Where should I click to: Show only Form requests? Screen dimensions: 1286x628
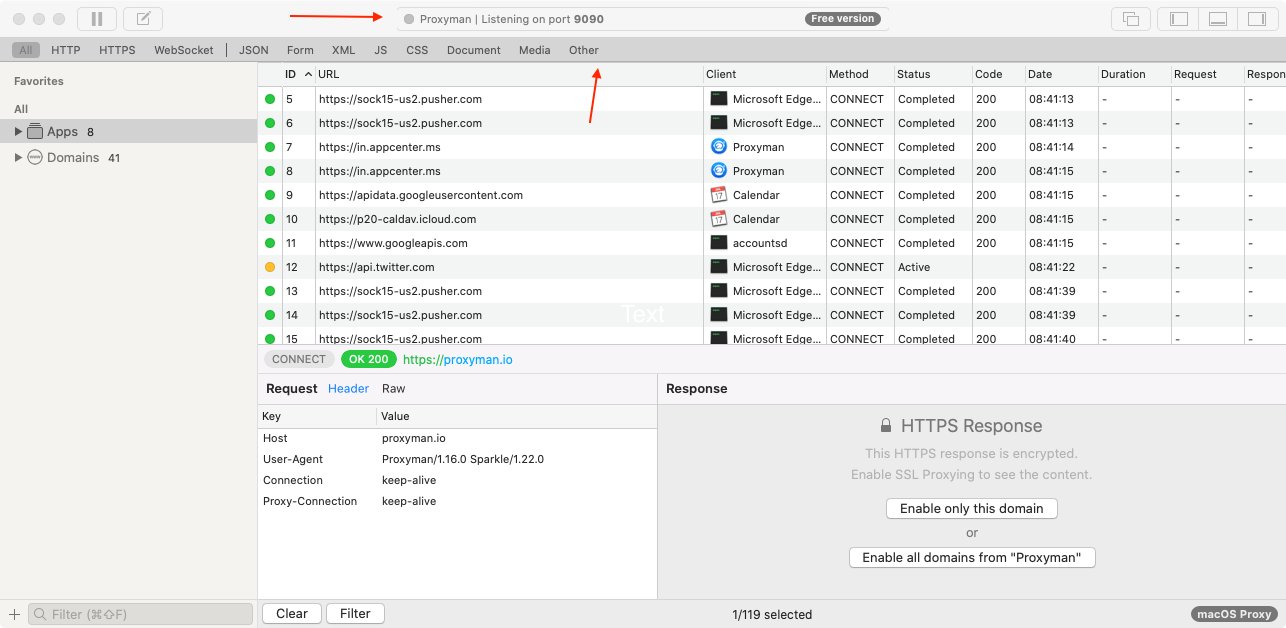click(x=300, y=50)
